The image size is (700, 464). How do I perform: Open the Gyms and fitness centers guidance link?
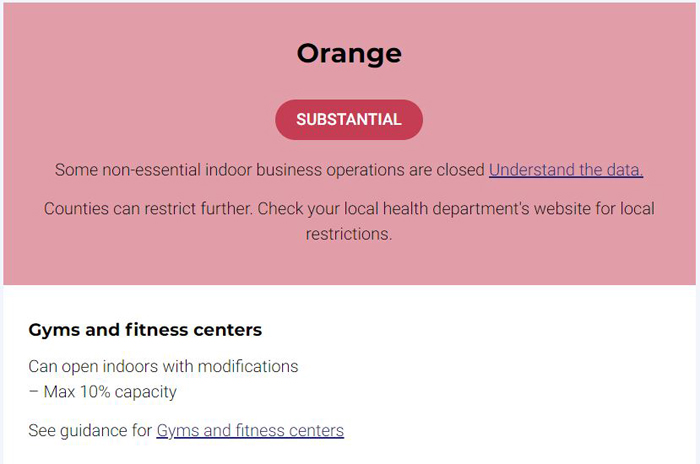coord(250,431)
